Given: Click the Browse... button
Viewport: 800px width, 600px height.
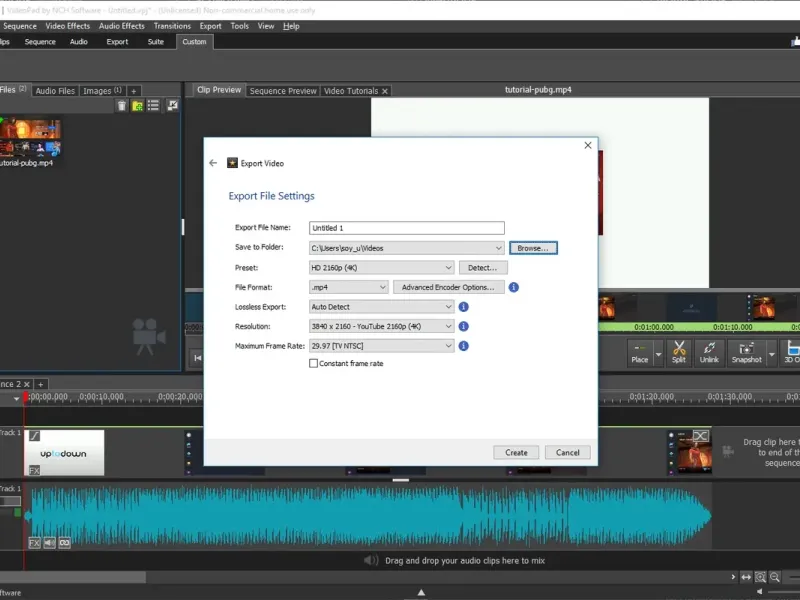Looking at the screenshot, I should point(533,248).
